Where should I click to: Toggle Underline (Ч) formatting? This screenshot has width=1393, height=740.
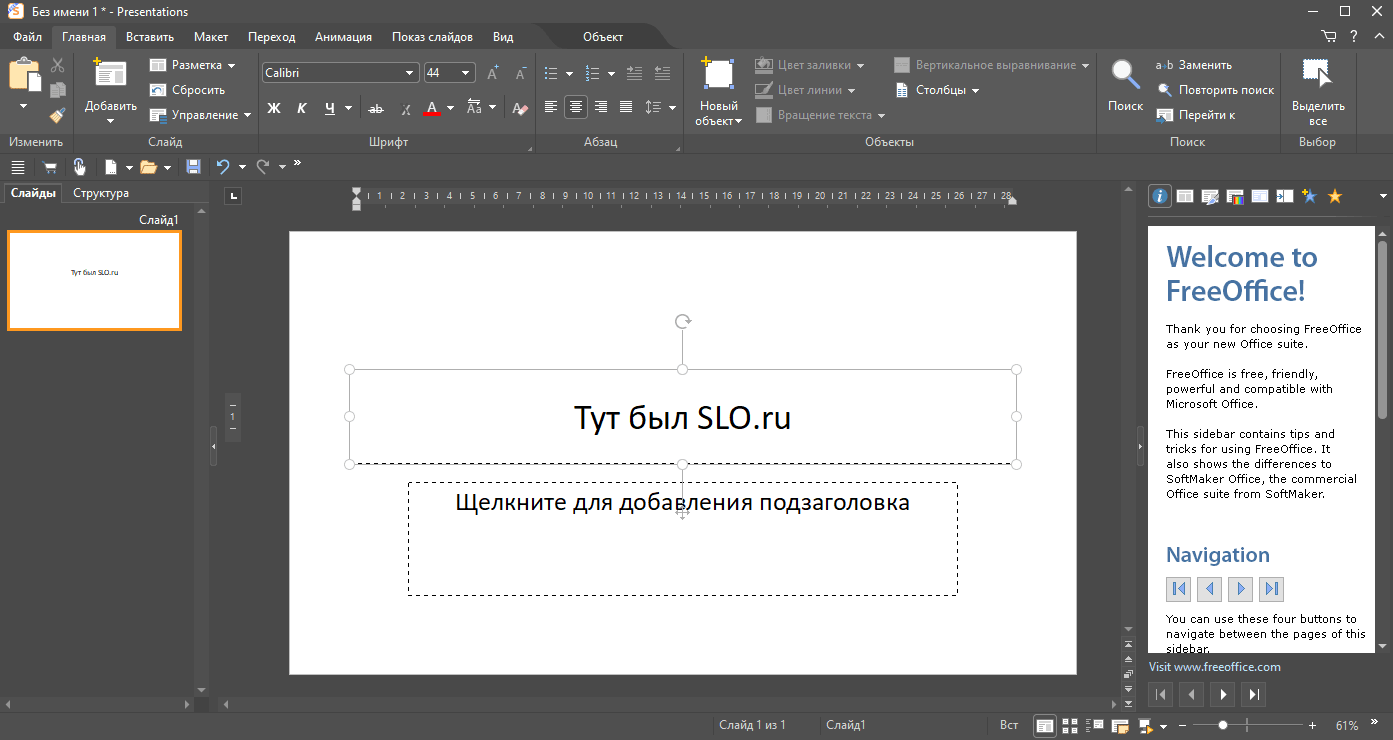pyautogui.click(x=330, y=108)
